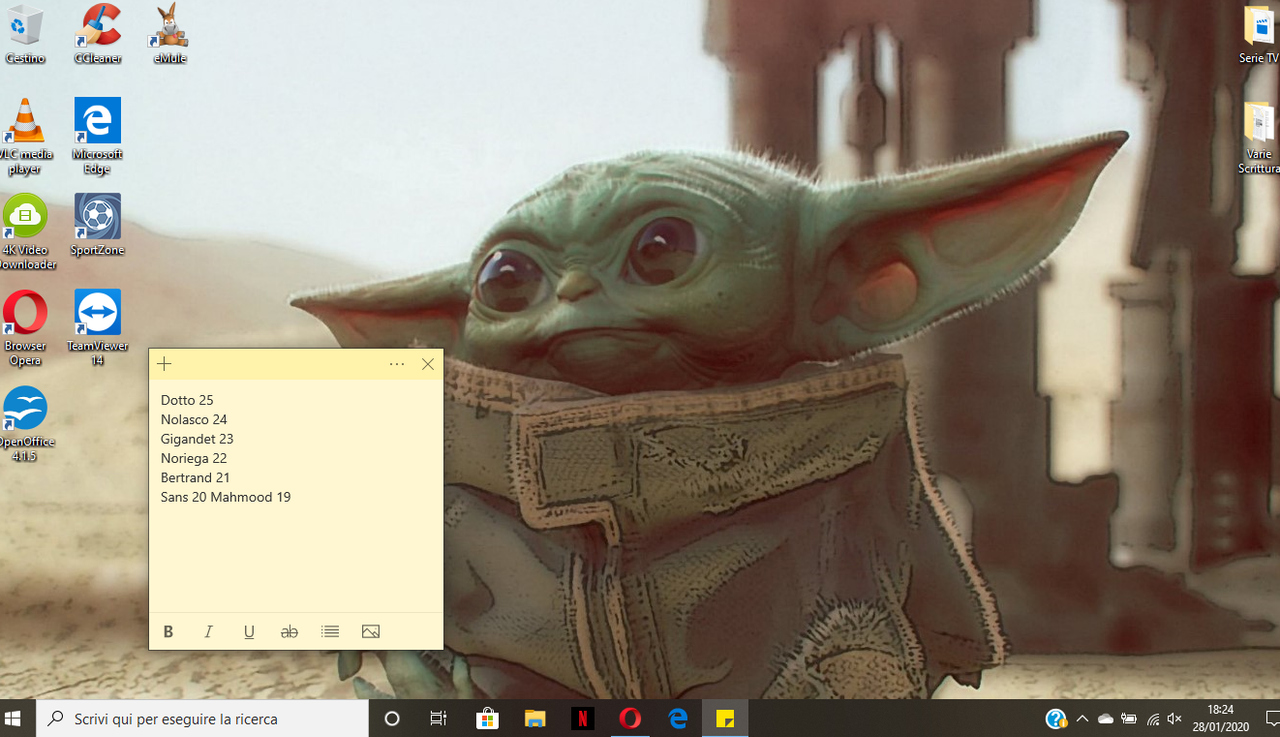Open Cortana from the taskbar circle
Screen dimensions: 1280x737
point(392,719)
